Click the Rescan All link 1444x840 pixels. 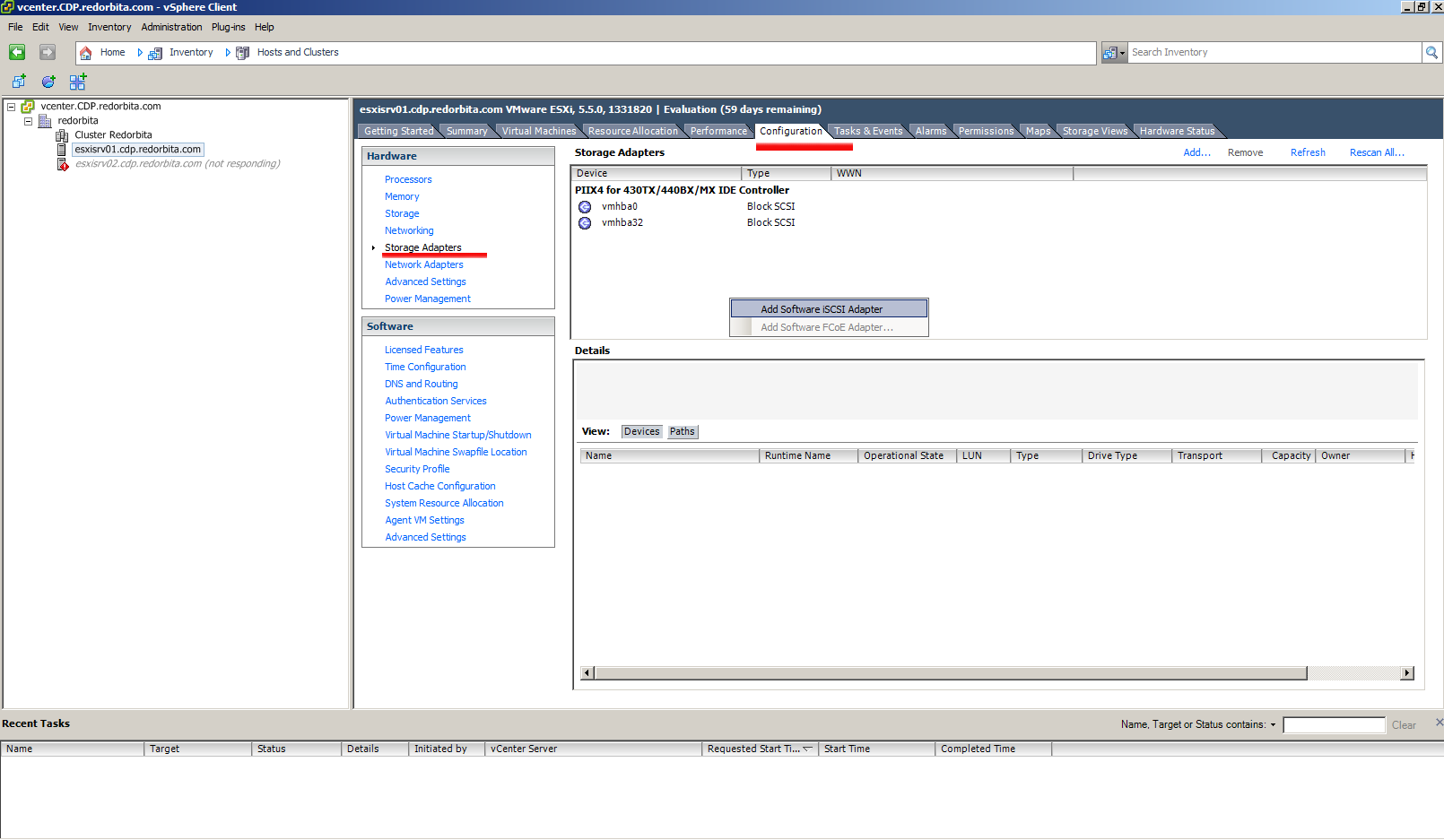pos(1376,152)
